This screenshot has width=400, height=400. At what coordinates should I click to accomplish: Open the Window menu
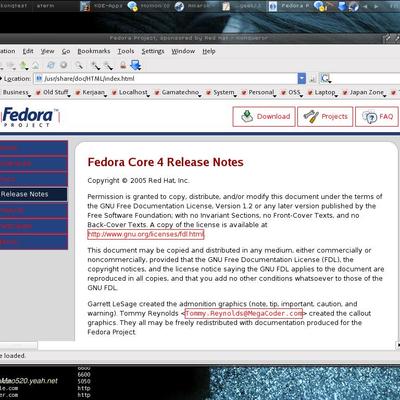click(x=183, y=51)
